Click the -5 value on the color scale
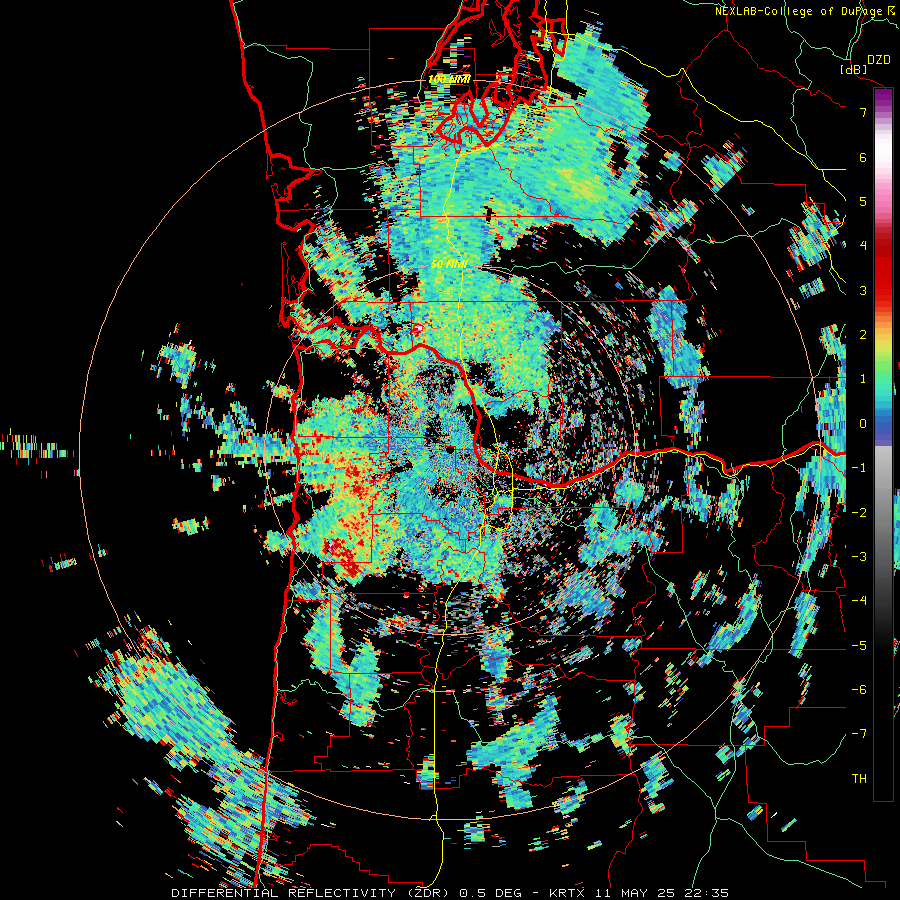This screenshot has width=900, height=900. point(859,645)
